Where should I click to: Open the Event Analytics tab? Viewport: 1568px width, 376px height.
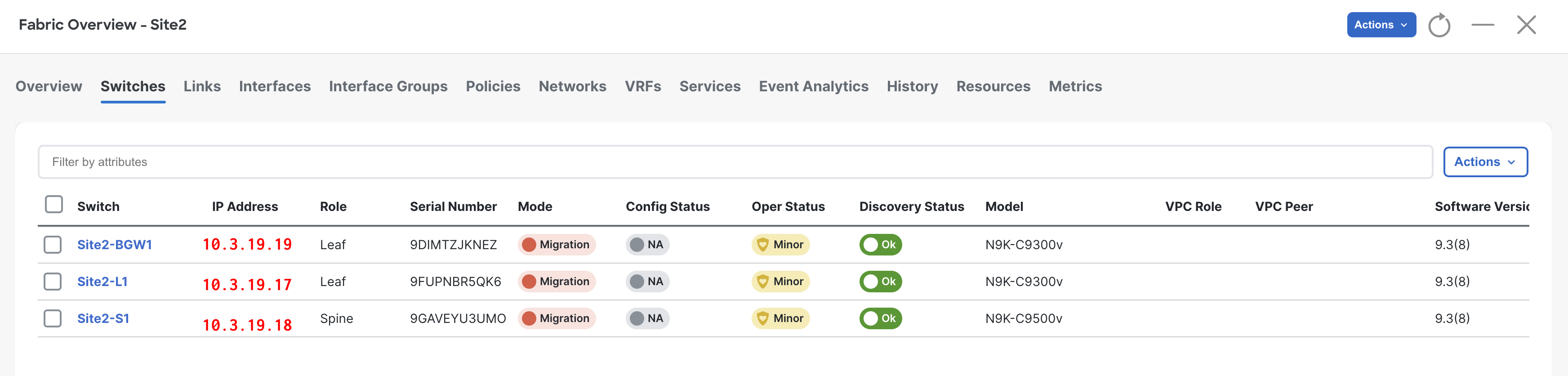(x=813, y=86)
